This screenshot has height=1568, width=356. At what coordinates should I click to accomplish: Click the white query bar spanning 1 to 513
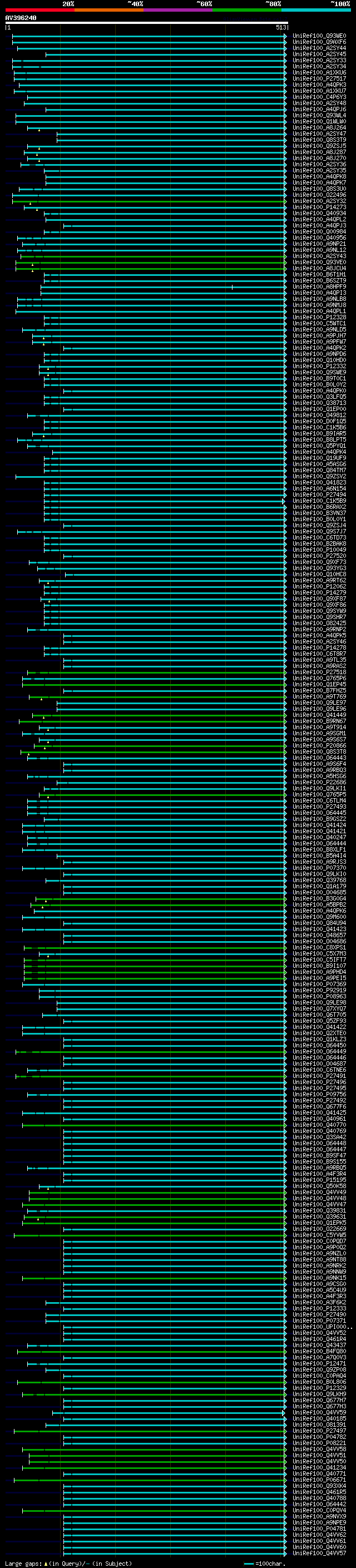(x=147, y=23)
